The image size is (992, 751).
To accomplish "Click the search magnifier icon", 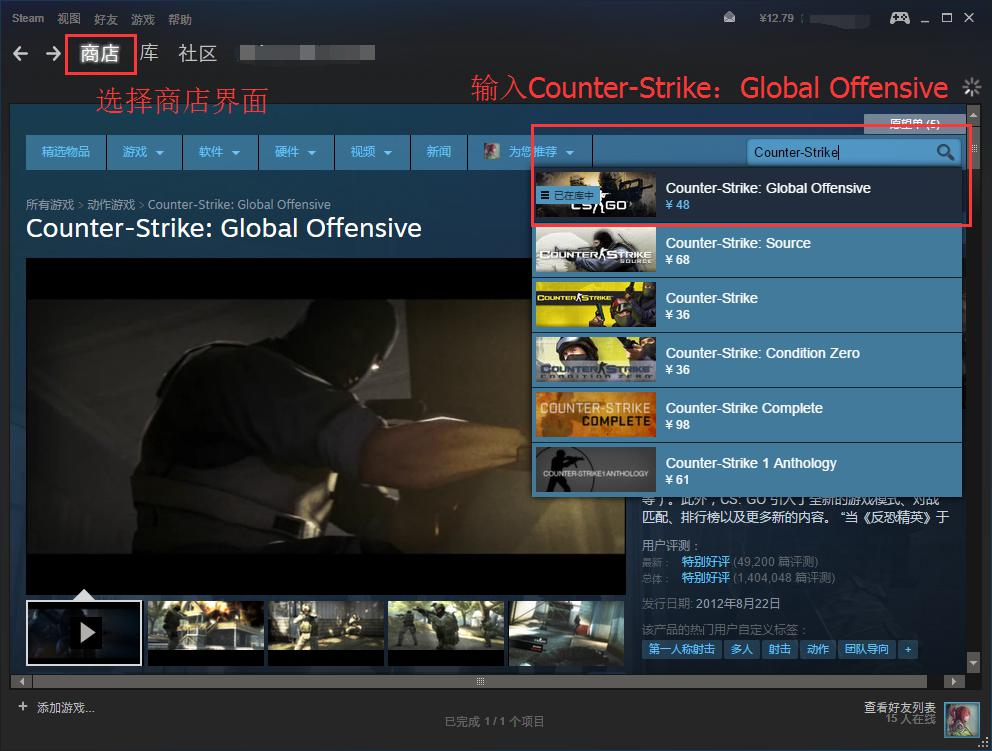I will tap(945, 152).
